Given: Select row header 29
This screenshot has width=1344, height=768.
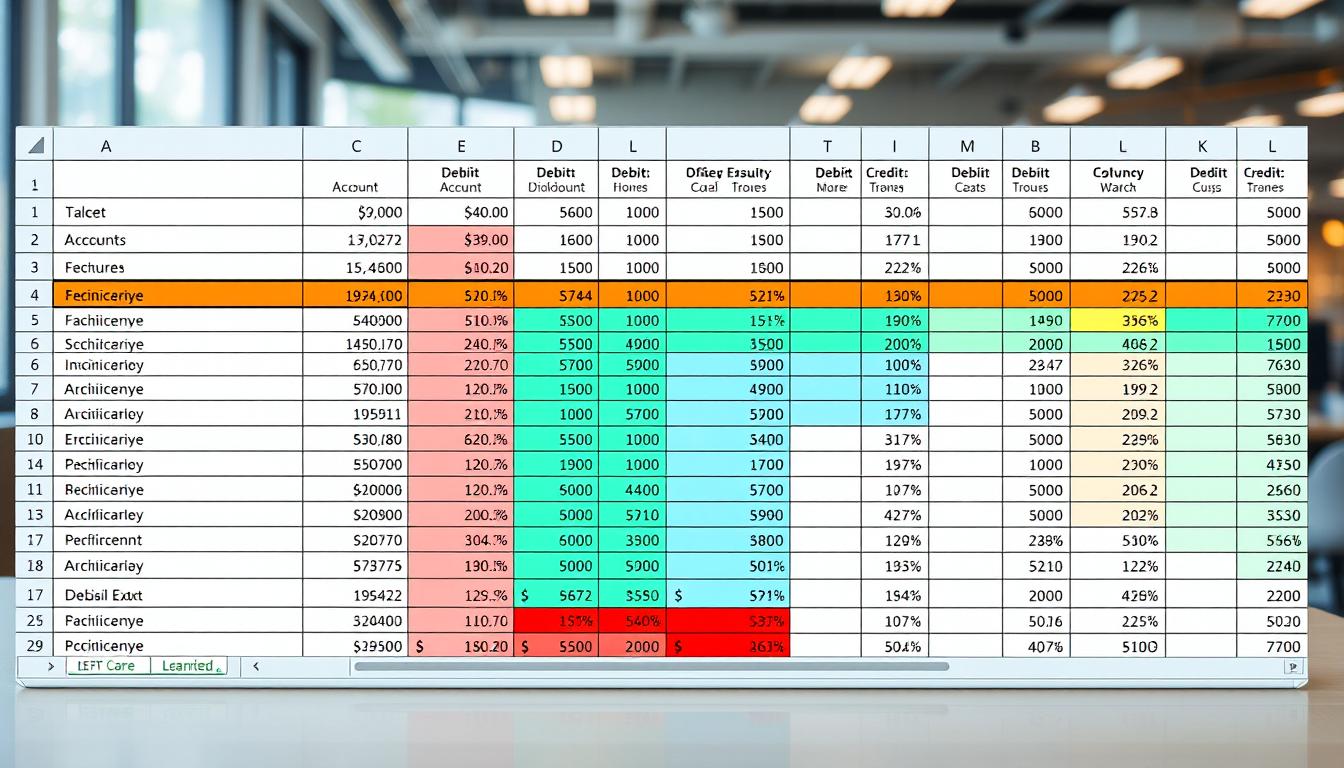Looking at the screenshot, I should [35, 645].
